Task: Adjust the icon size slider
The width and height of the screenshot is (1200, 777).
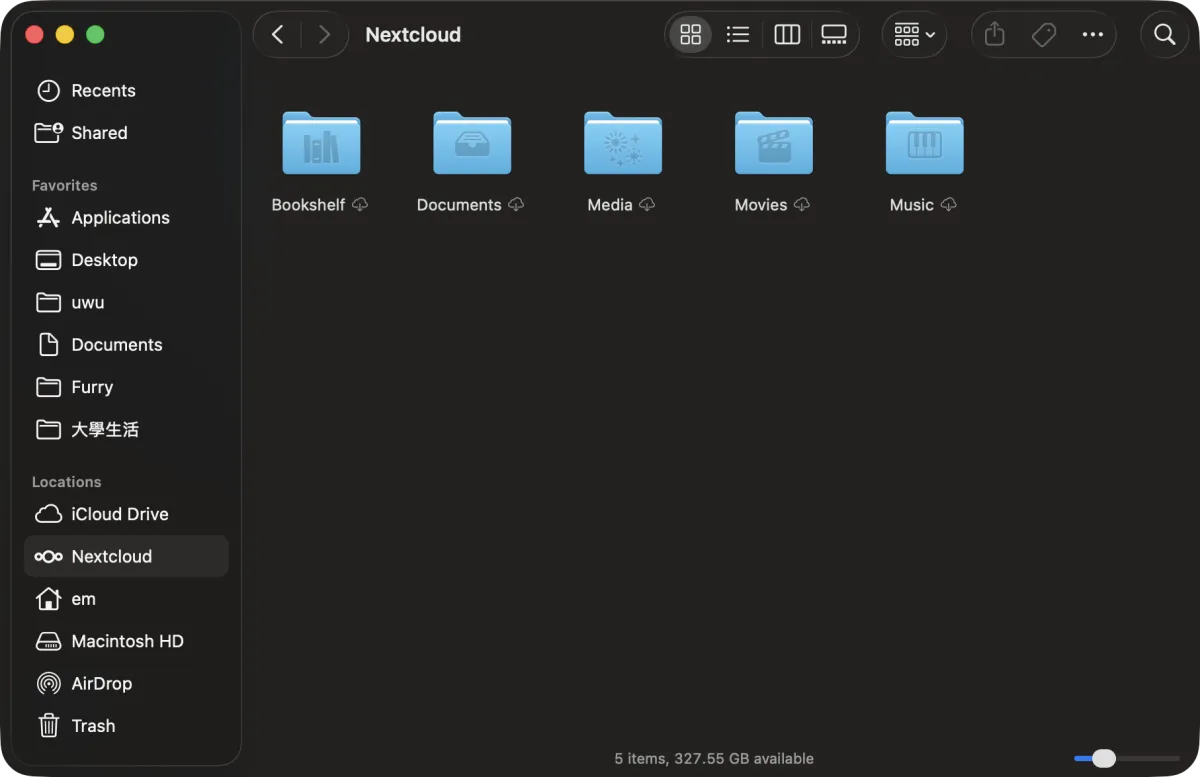Action: coord(1103,758)
